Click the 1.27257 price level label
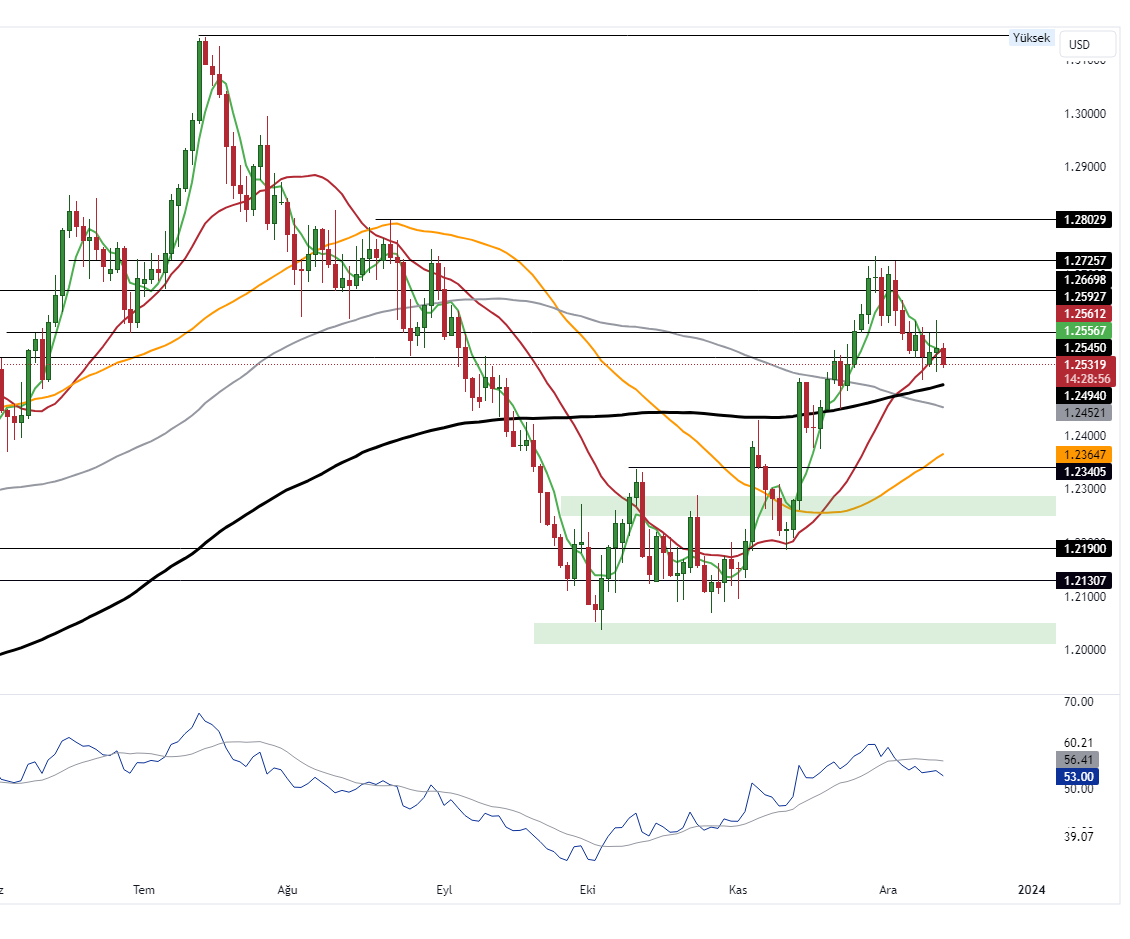 pos(1086,260)
